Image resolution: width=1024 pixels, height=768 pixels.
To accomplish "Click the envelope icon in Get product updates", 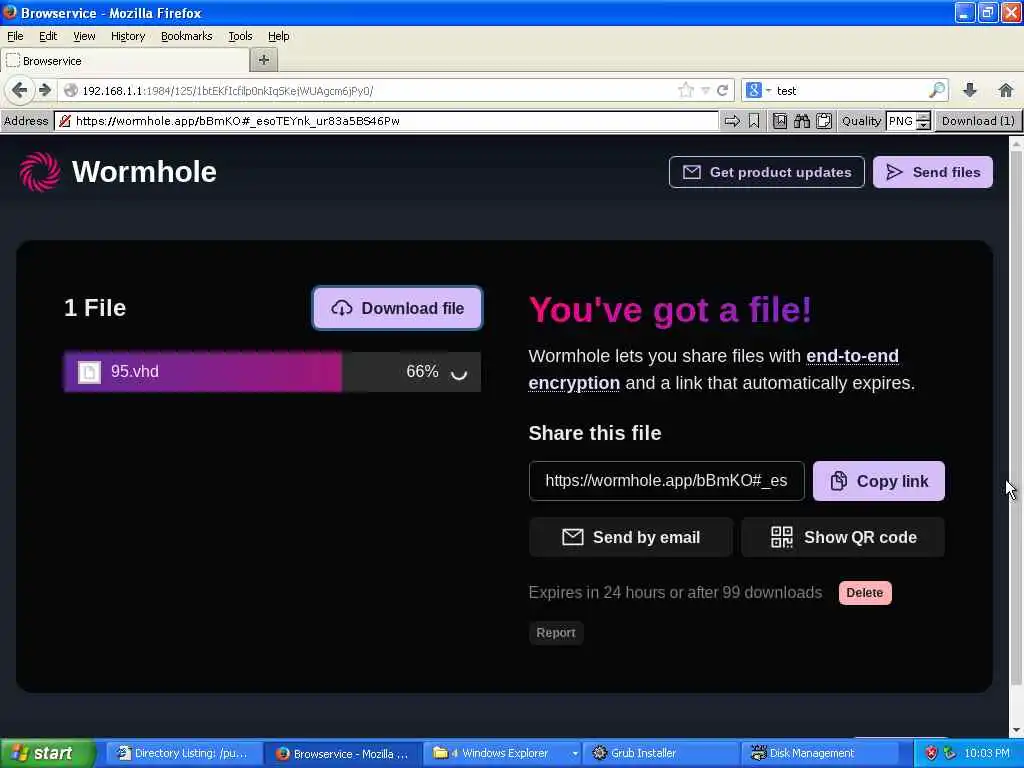I will [692, 172].
